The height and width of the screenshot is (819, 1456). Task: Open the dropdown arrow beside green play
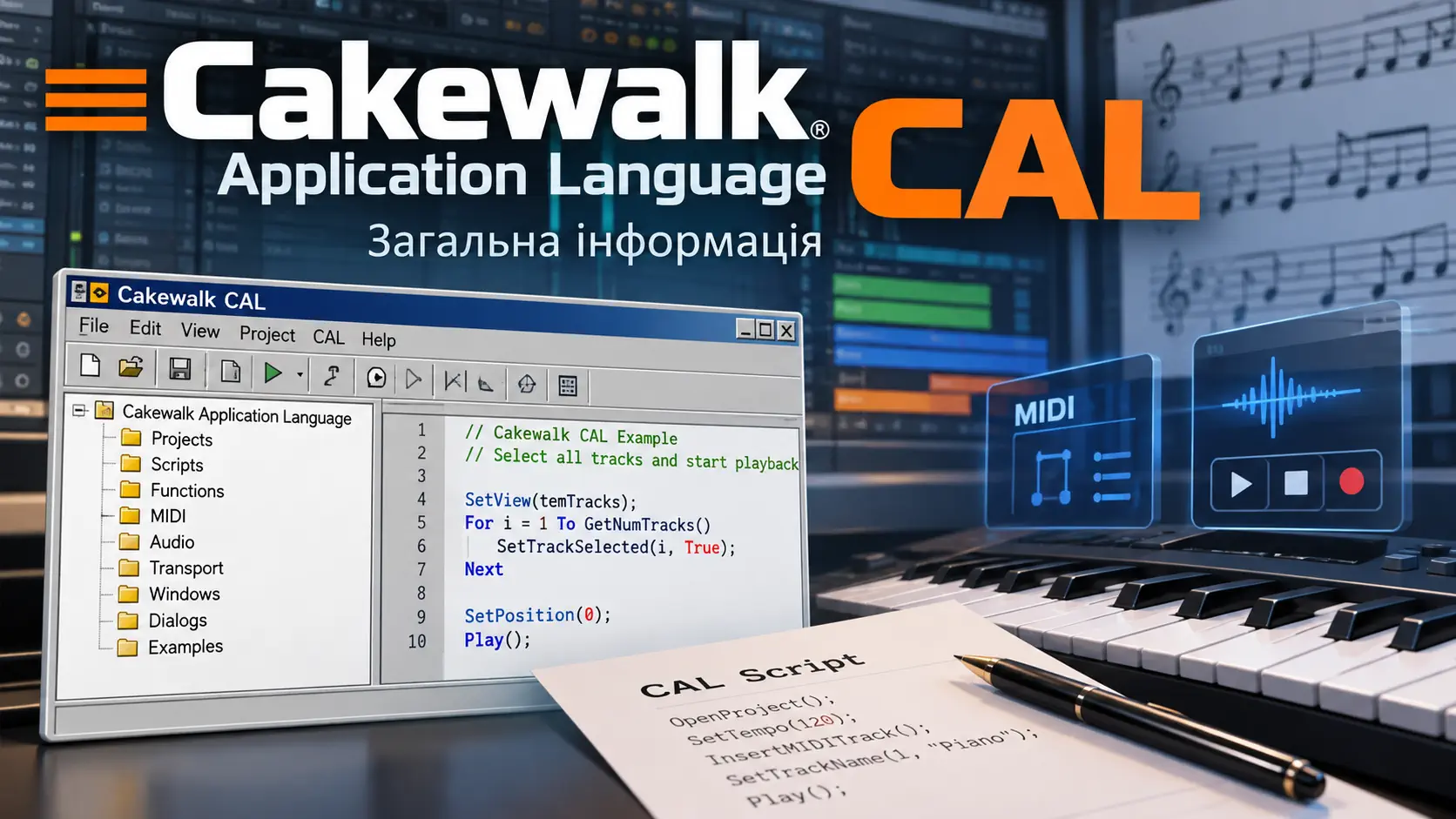[300, 375]
